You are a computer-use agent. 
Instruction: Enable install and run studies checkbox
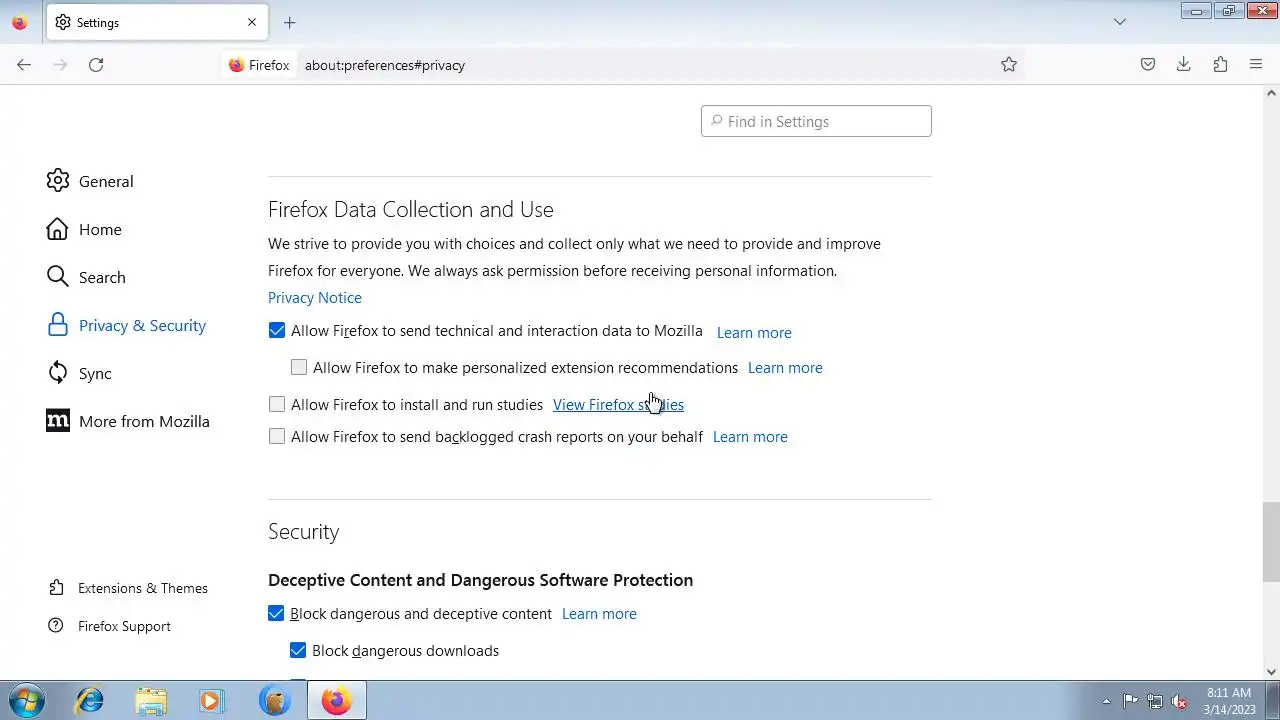277,404
